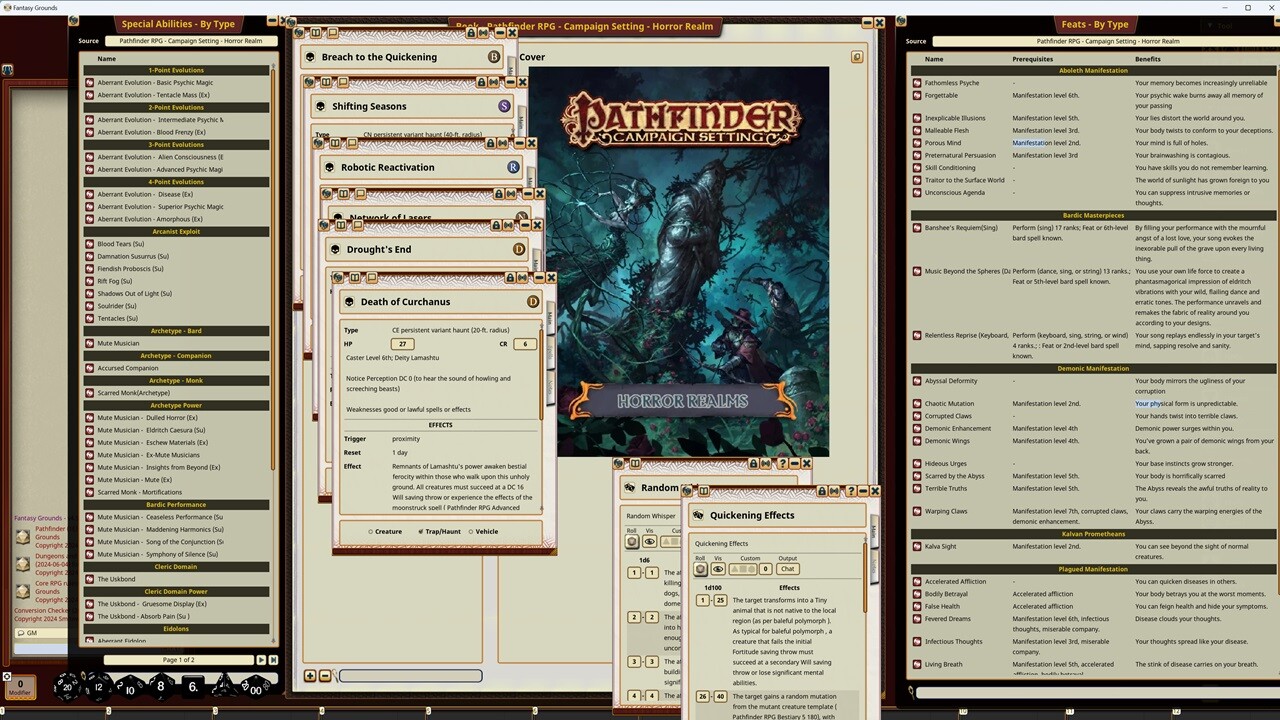Expand the Eidolons category
This screenshot has width=1280, height=720.
coord(176,628)
